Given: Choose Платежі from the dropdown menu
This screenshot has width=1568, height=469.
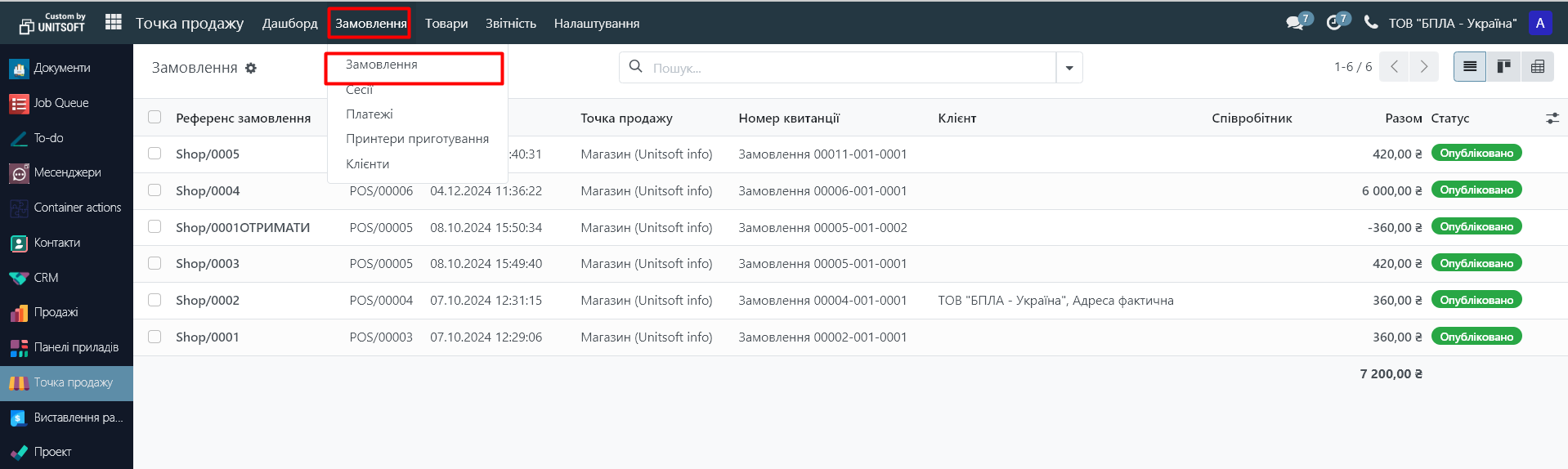Looking at the screenshot, I should 370,114.
